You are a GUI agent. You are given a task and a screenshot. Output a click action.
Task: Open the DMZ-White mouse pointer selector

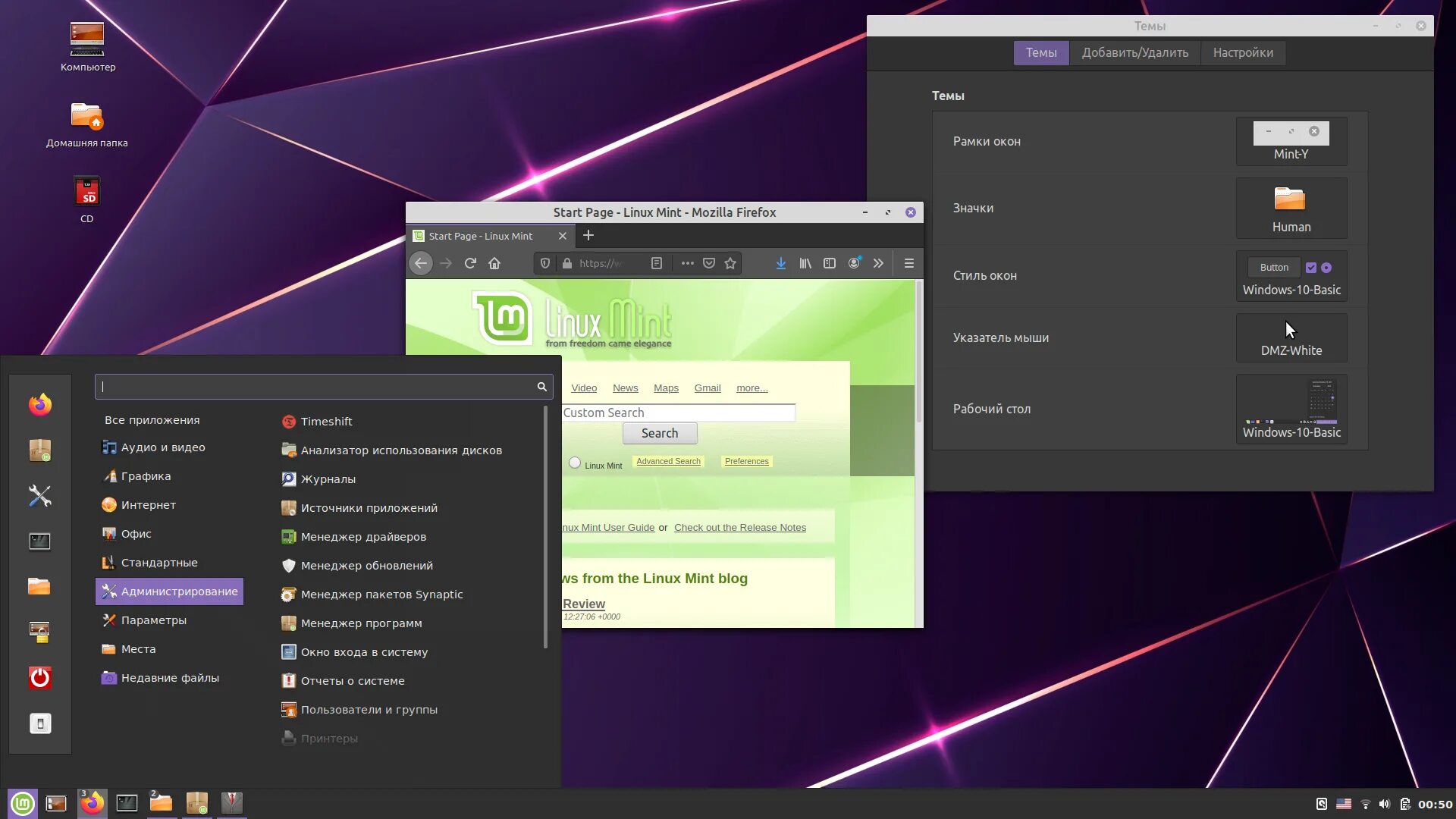click(x=1291, y=337)
